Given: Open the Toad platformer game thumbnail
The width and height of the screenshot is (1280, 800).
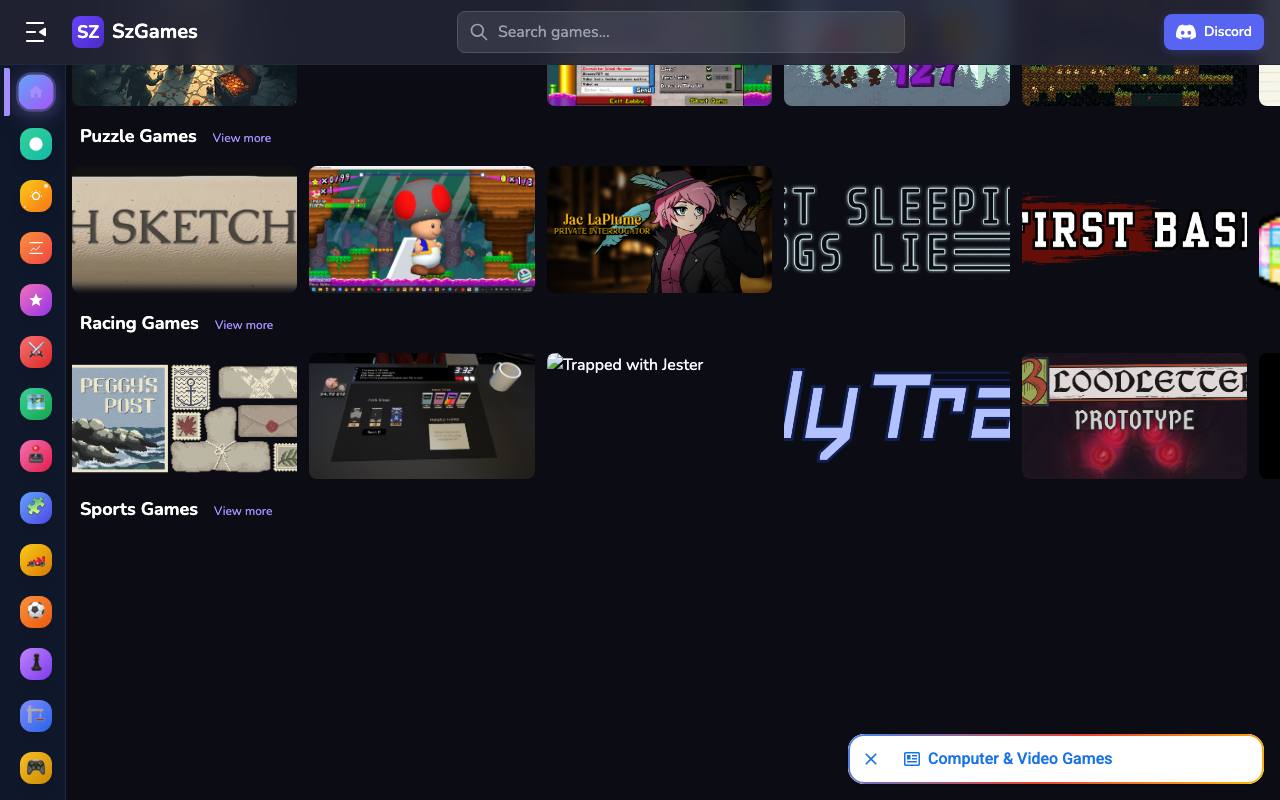Looking at the screenshot, I should pos(422,229).
